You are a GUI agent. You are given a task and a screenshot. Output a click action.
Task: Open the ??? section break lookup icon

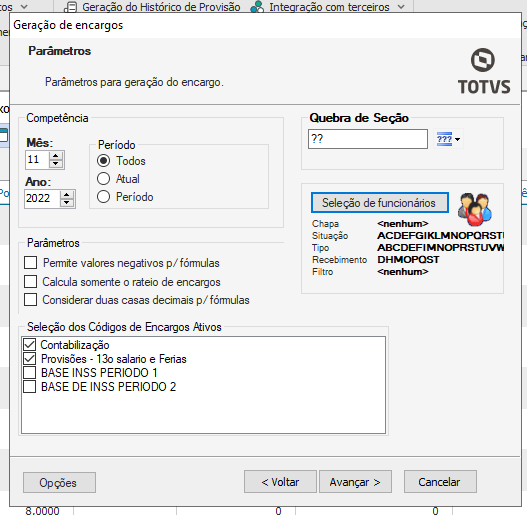pyautogui.click(x=444, y=139)
